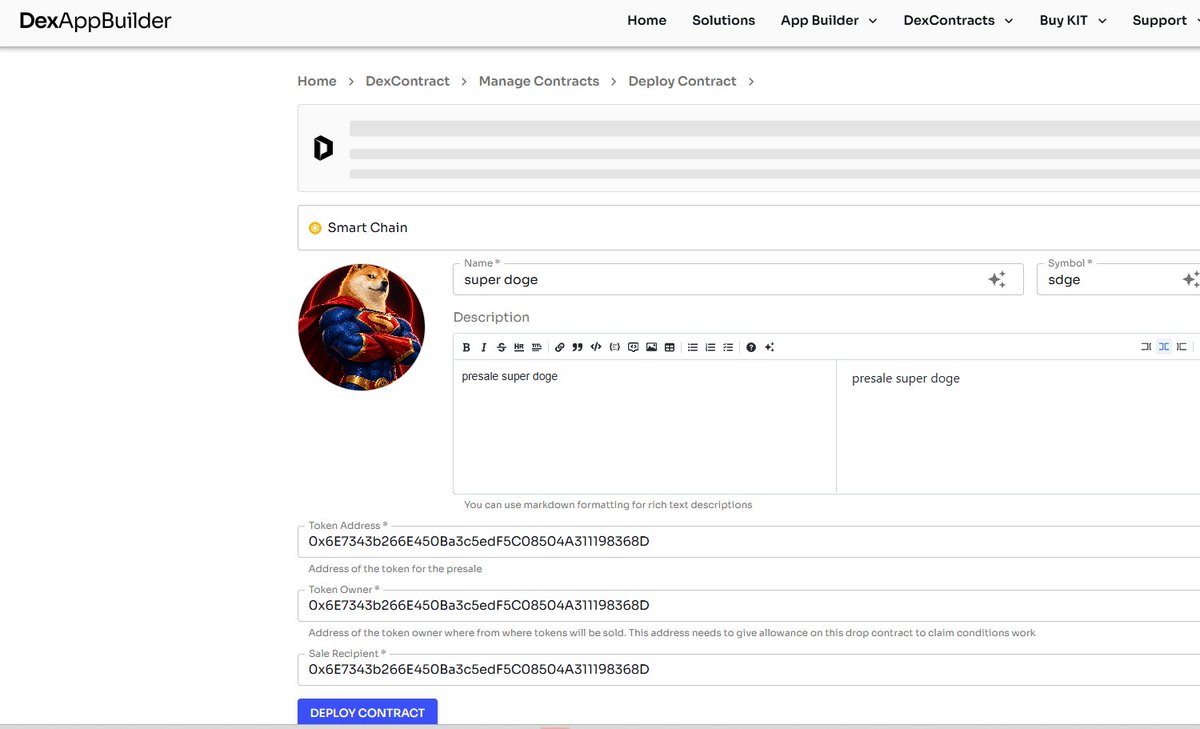Insert an ordered numbered list
The height and width of the screenshot is (729, 1200).
pyautogui.click(x=710, y=347)
